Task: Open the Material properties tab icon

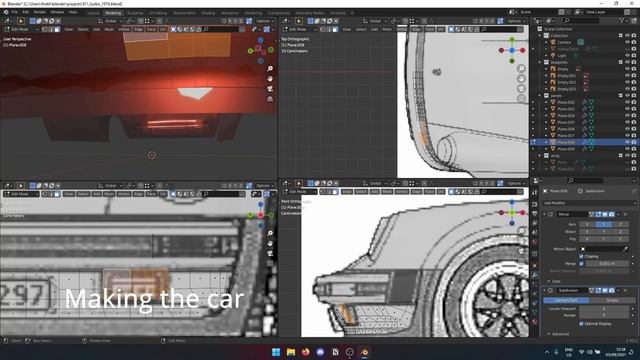Action: pyautogui.click(x=534, y=322)
